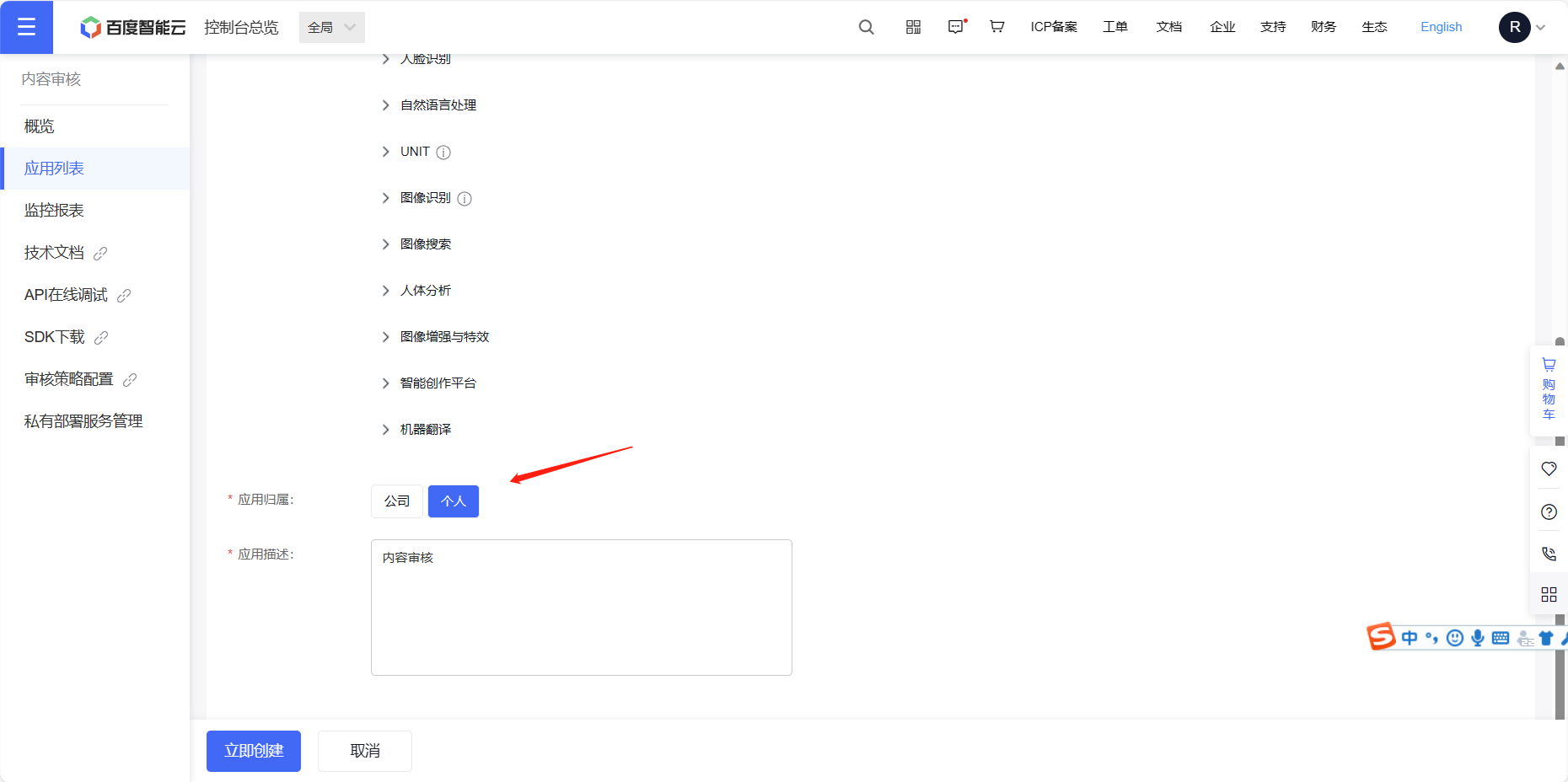1568x782 pixels.
Task: Open the 全局 region dropdown
Action: tap(332, 27)
